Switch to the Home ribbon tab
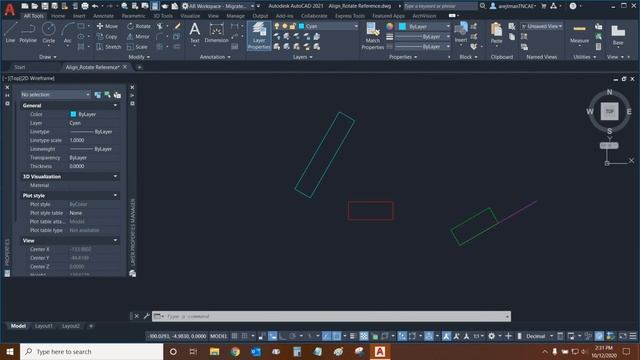 [58, 16]
